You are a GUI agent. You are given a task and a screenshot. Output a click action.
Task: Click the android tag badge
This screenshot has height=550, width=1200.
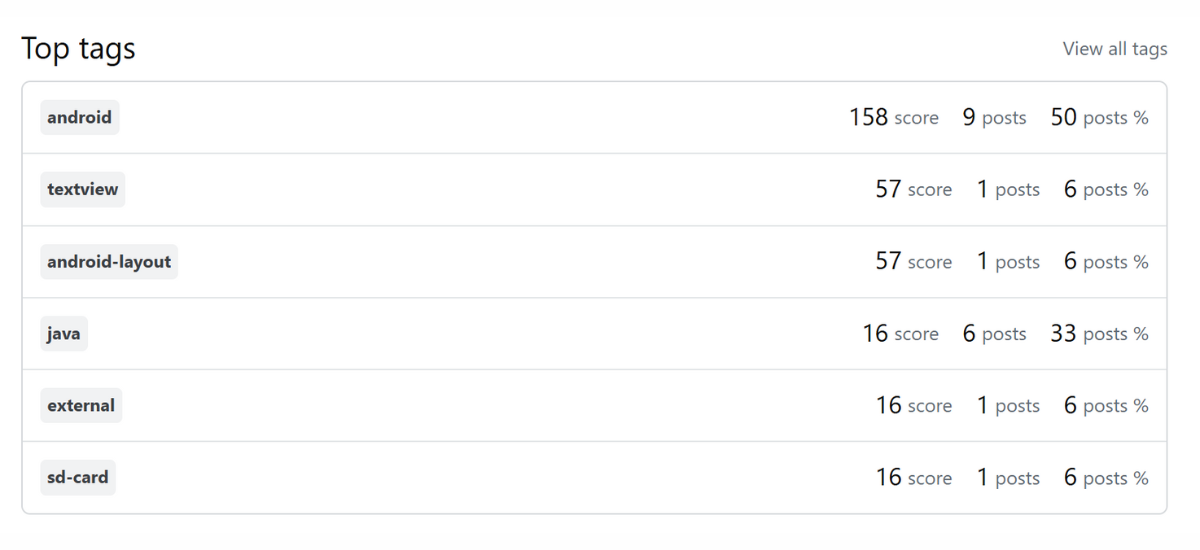[79, 117]
